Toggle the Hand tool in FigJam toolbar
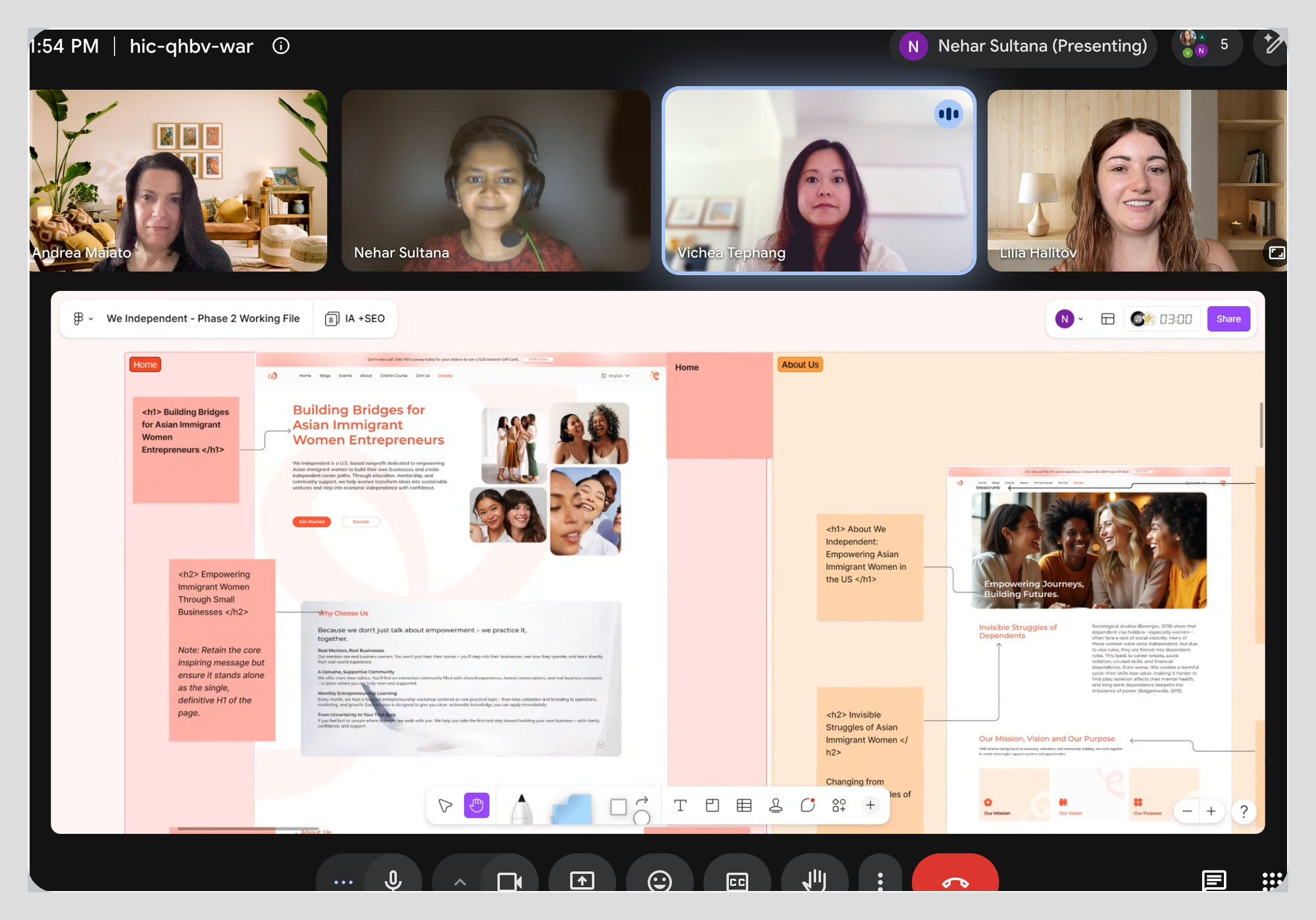 point(476,805)
